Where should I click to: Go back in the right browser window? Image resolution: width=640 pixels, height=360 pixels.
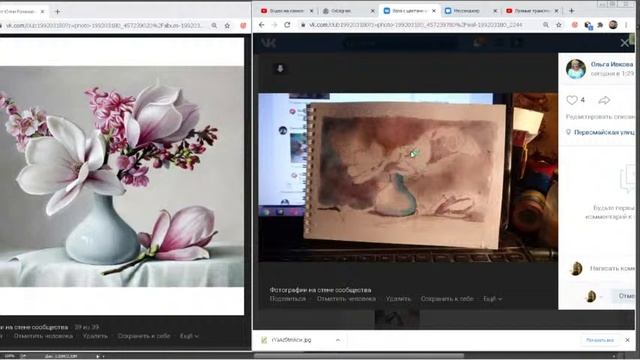pyautogui.click(x=262, y=25)
